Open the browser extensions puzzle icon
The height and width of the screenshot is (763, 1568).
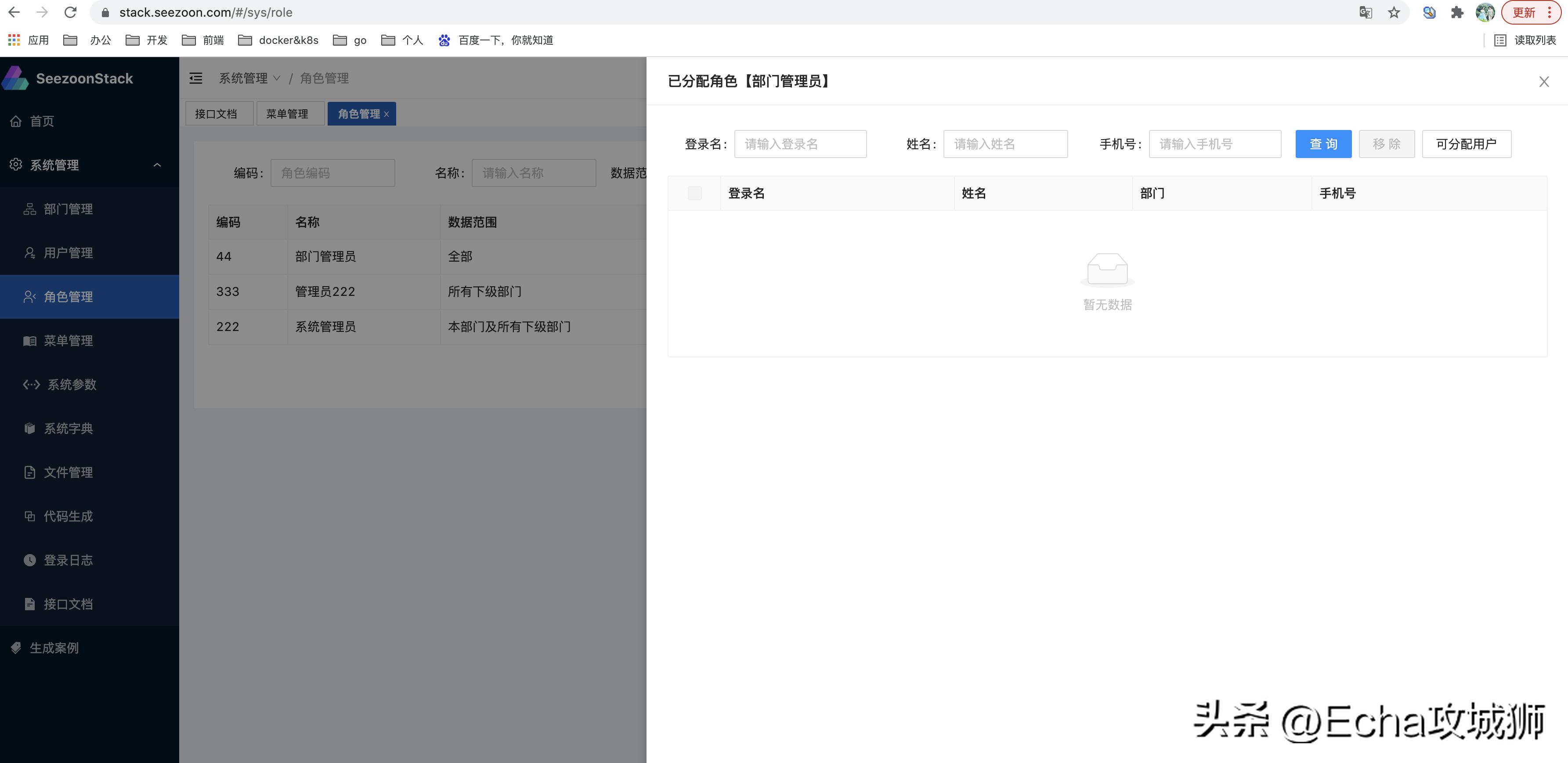tap(1457, 12)
